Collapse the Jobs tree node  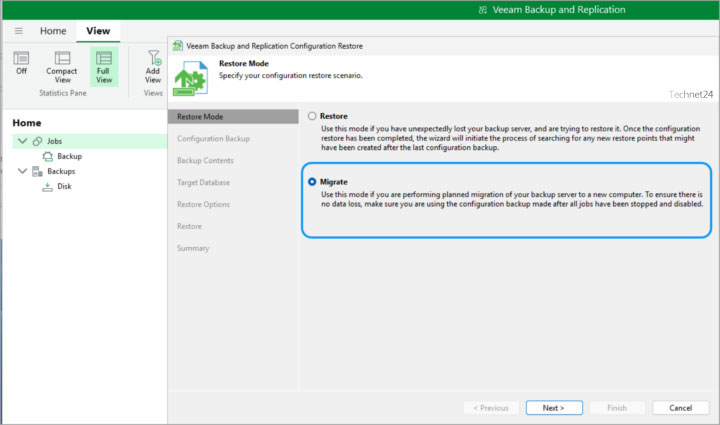click(x=22, y=141)
